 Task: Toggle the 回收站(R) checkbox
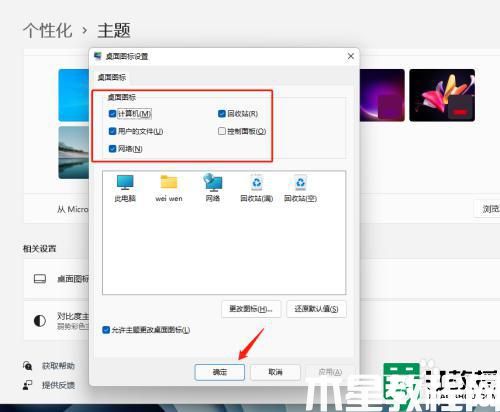coord(222,114)
